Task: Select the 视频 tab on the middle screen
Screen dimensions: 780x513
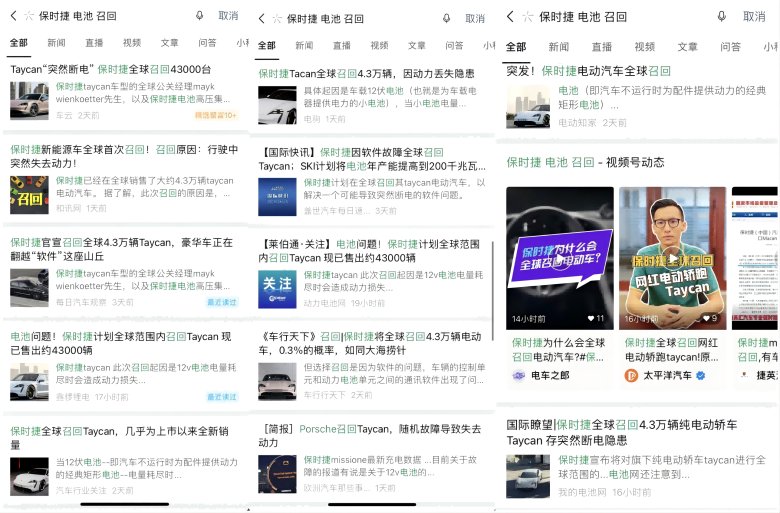Action: pos(379,45)
